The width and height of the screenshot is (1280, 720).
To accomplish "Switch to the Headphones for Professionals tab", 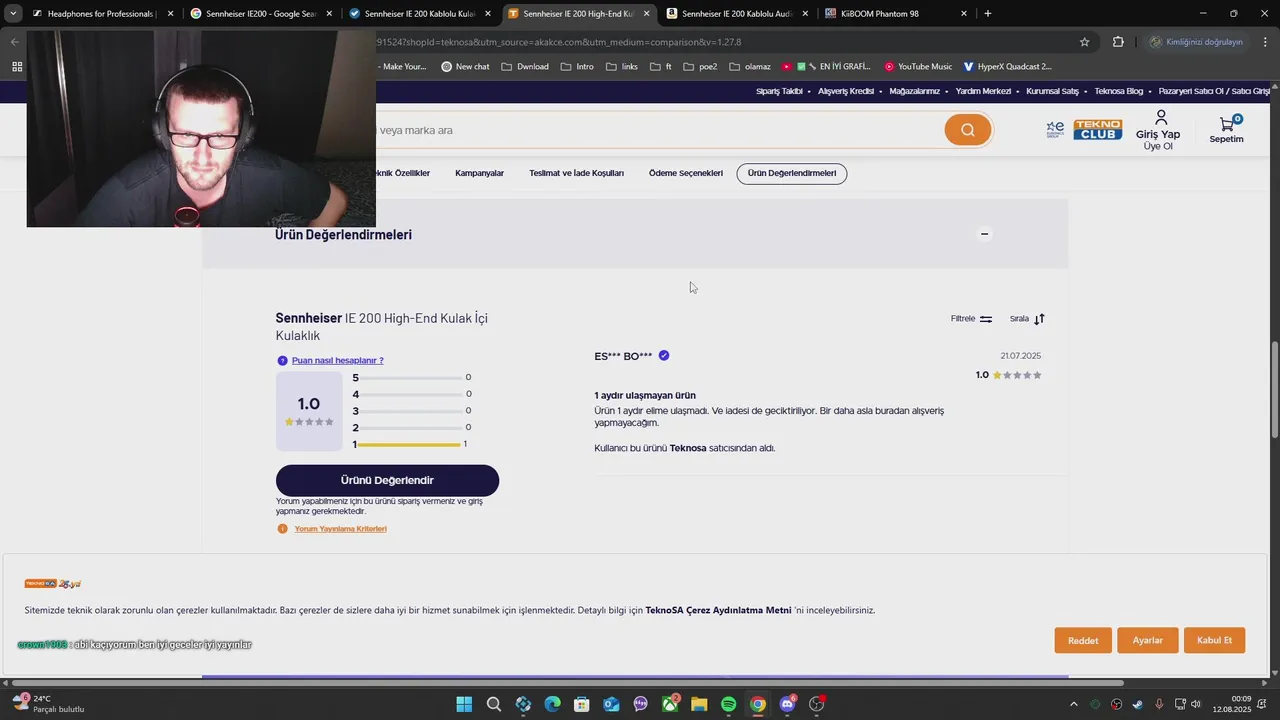I will tap(100, 14).
